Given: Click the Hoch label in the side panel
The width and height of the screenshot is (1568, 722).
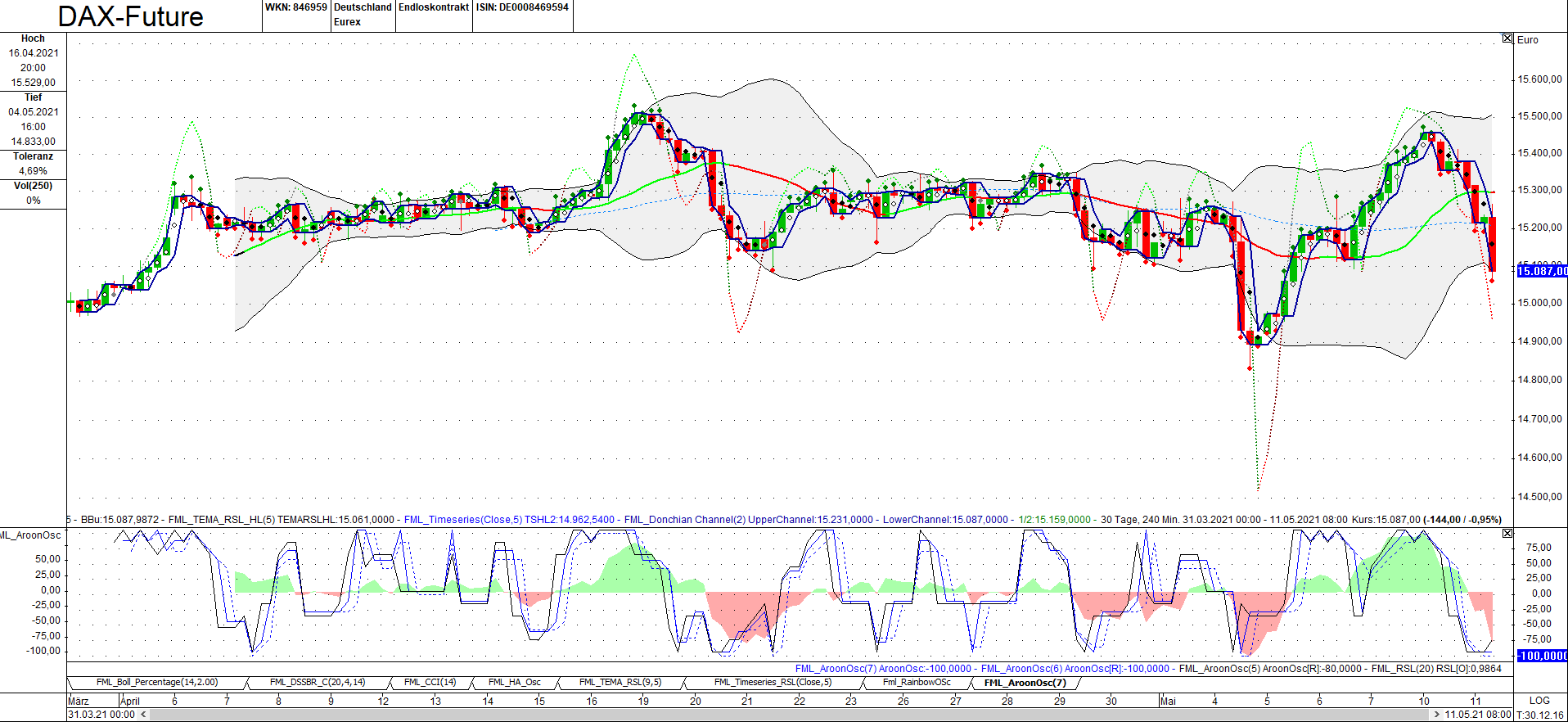Looking at the screenshot, I should (x=33, y=38).
